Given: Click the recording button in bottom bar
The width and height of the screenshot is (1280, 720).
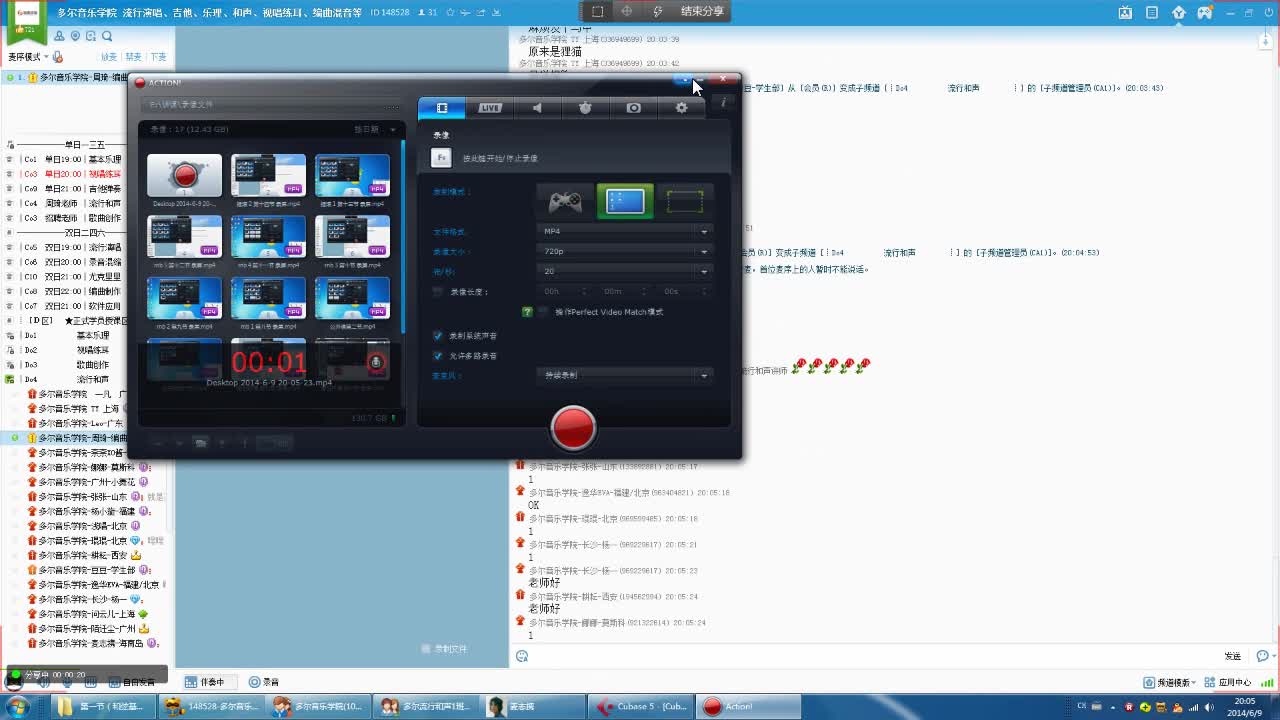Looking at the screenshot, I should [x=265, y=682].
